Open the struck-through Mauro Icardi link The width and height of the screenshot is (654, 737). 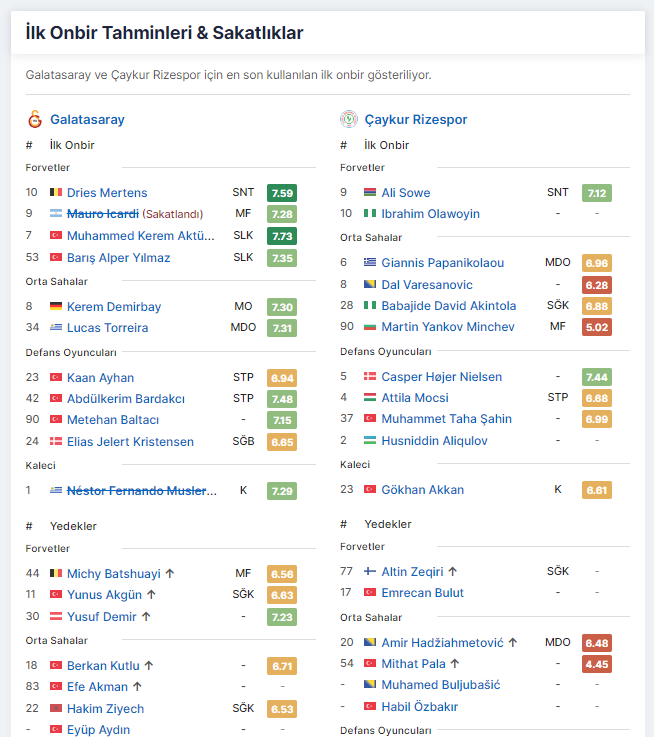[x=103, y=214]
